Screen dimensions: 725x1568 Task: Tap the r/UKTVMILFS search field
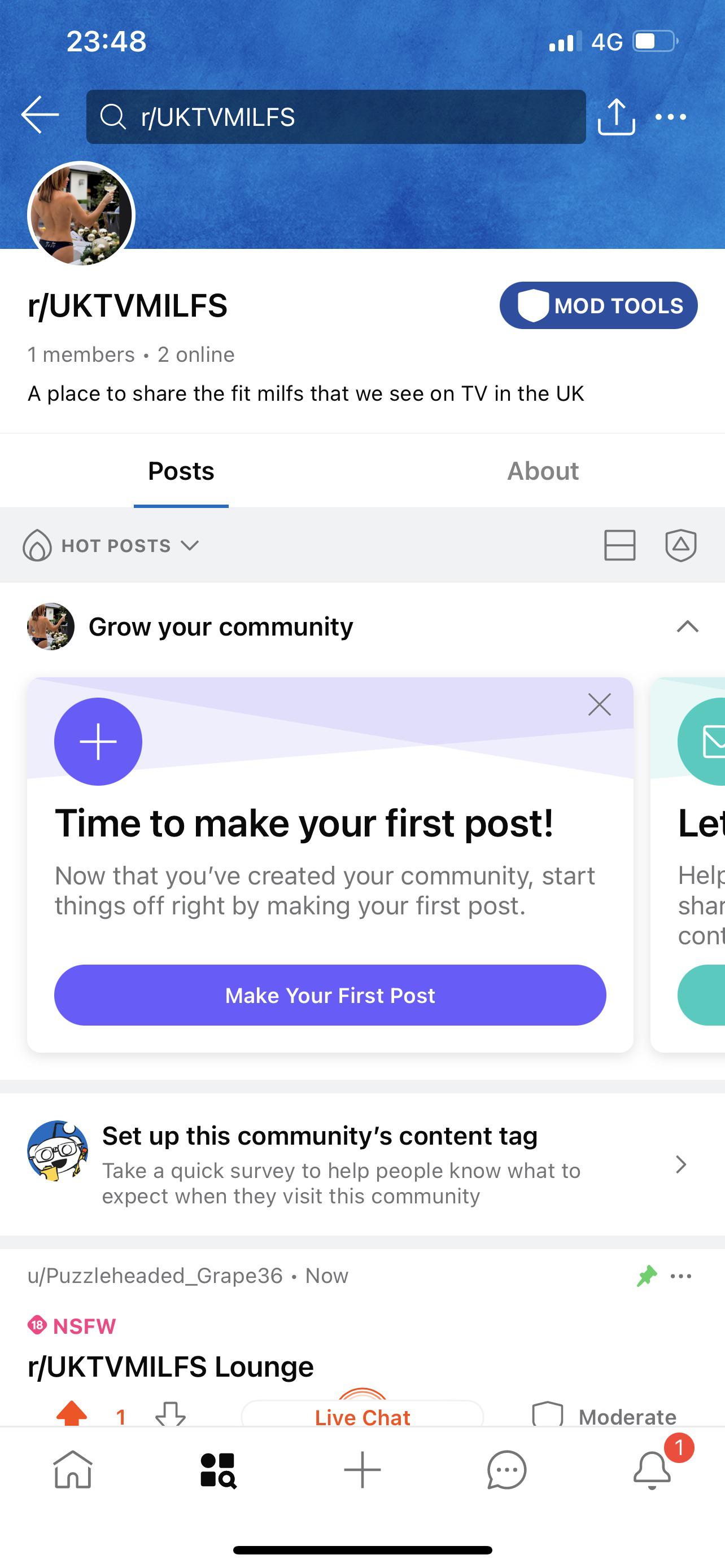pyautogui.click(x=336, y=117)
